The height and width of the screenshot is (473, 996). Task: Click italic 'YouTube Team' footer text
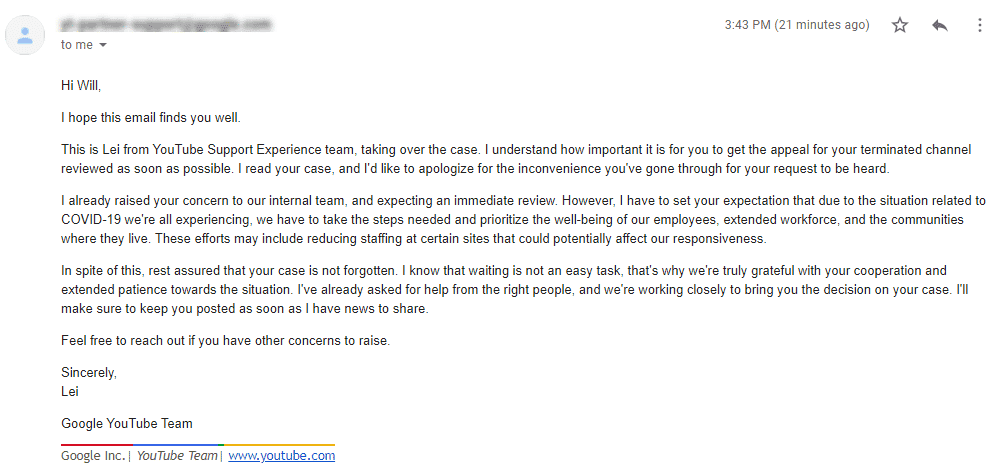coord(177,456)
